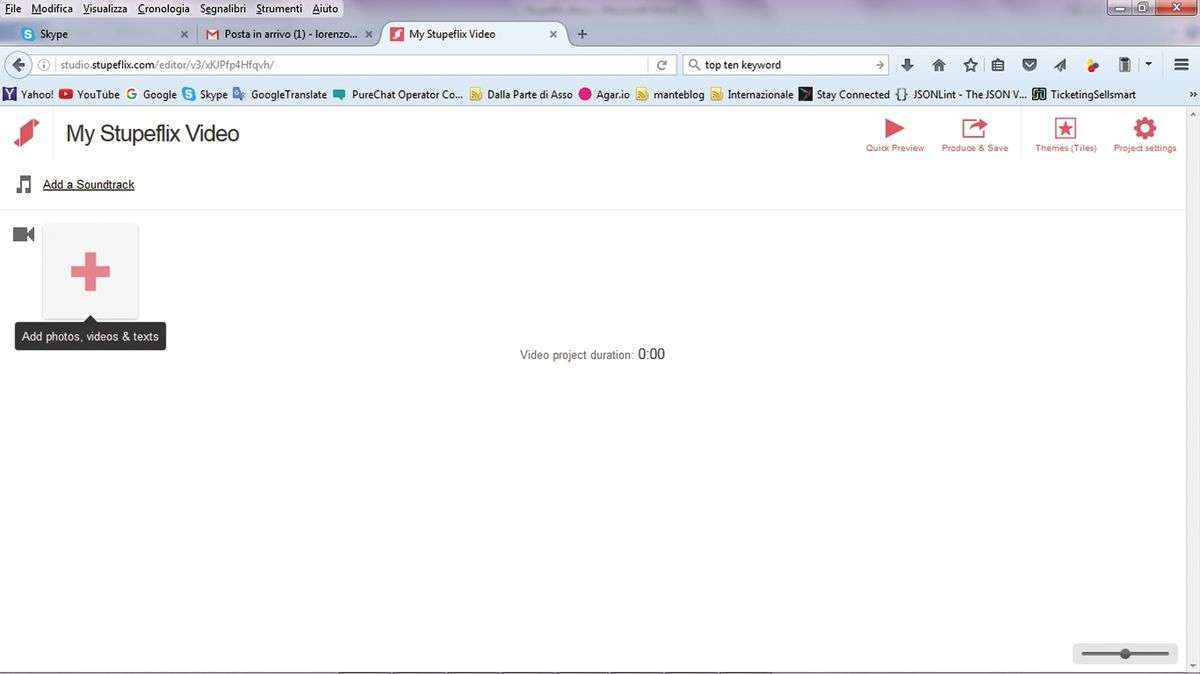This screenshot has width=1200, height=674.
Task: Click the red plus add-media tile
Action: coord(90,272)
